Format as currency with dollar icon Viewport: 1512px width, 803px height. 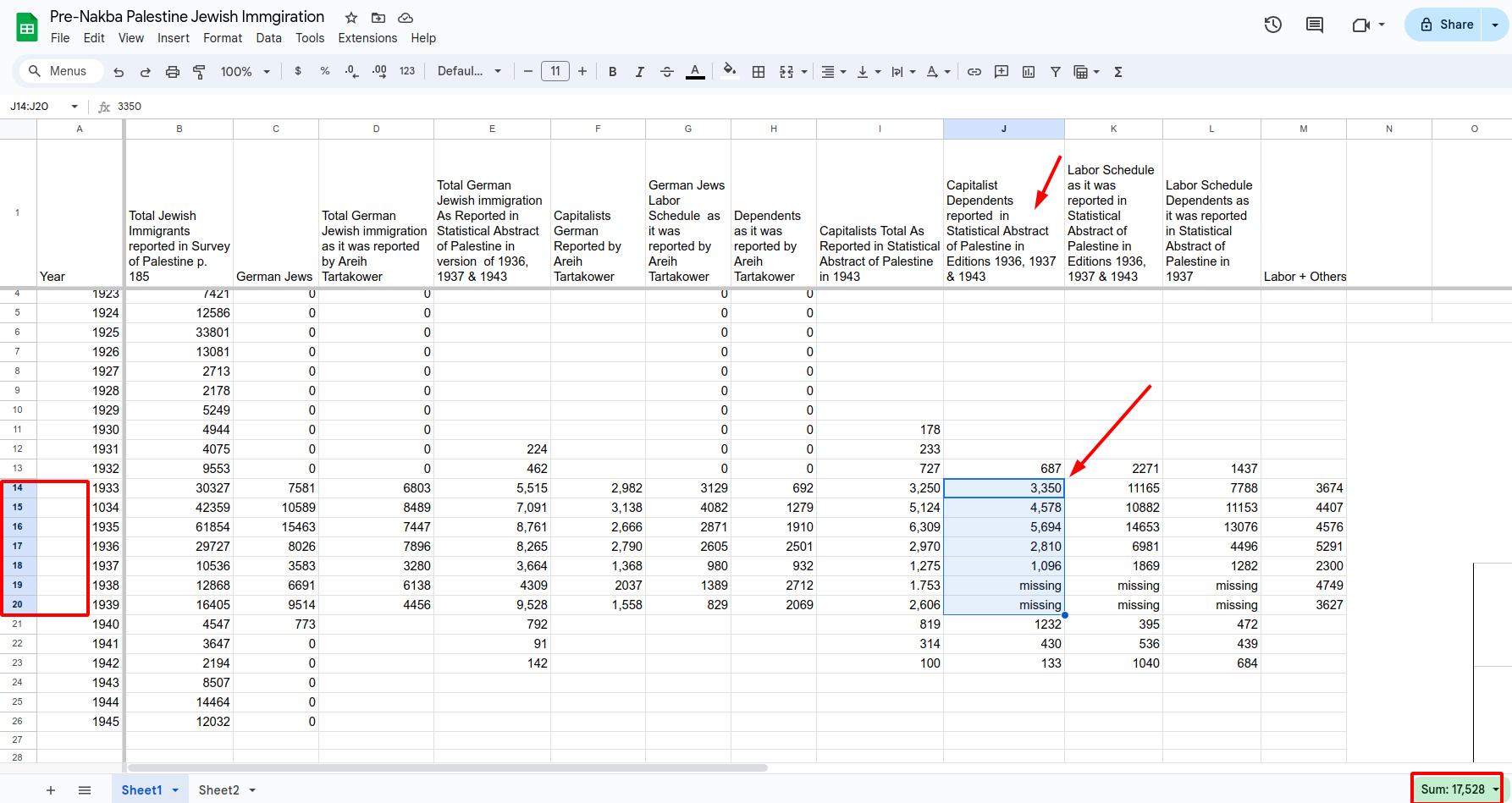point(298,72)
